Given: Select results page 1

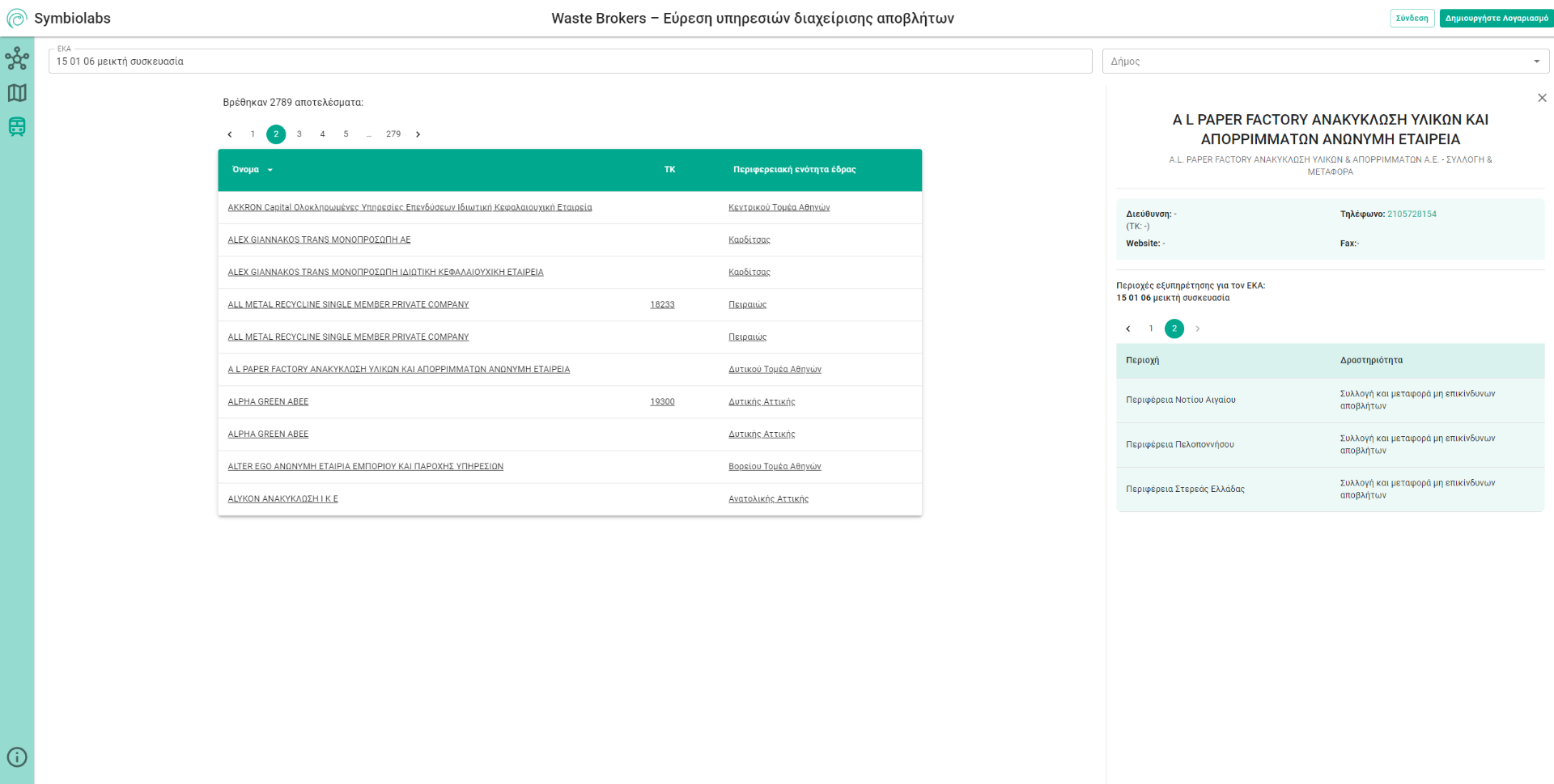Looking at the screenshot, I should [253, 134].
